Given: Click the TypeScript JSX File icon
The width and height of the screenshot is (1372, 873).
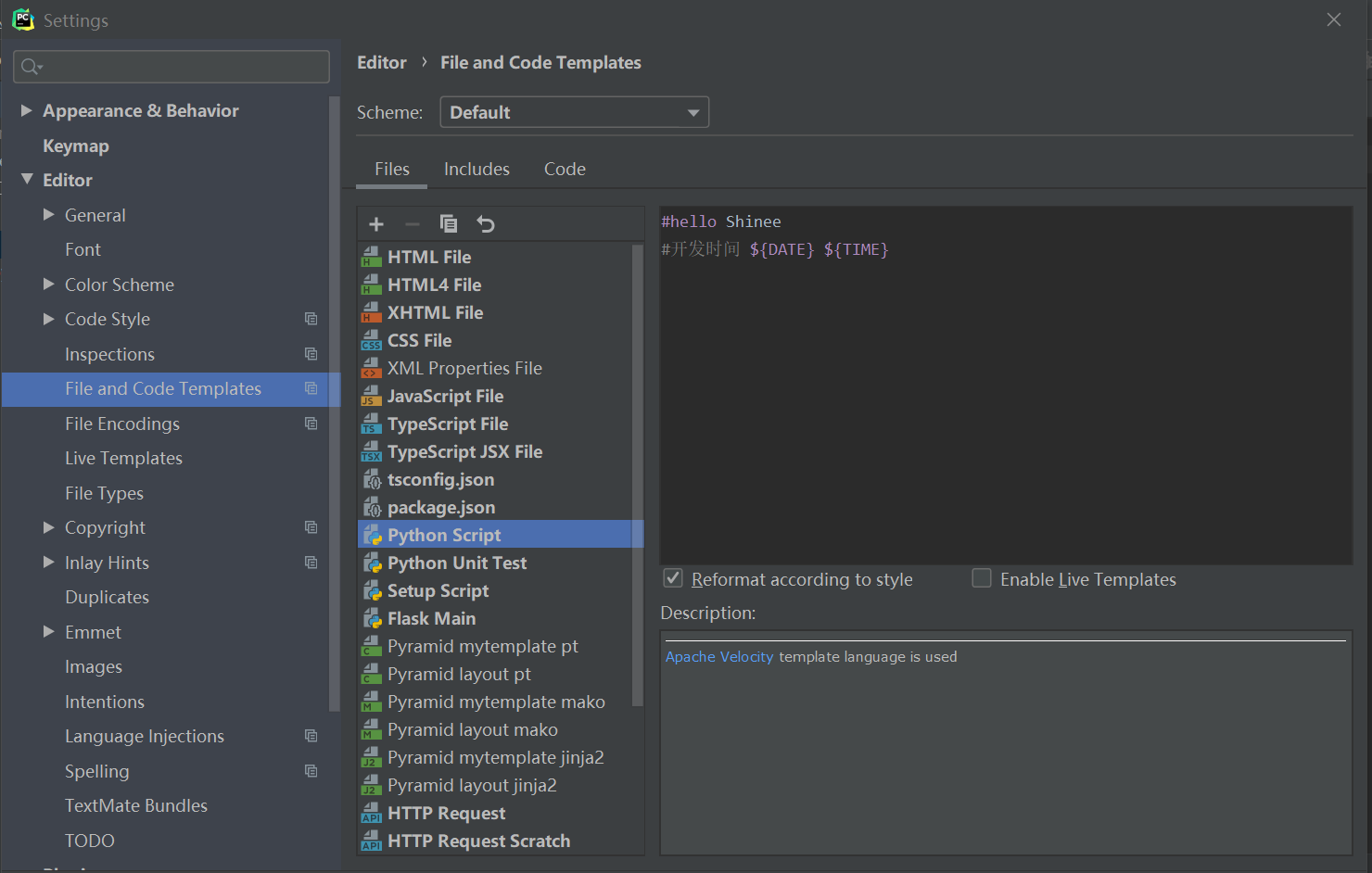Looking at the screenshot, I should (372, 451).
